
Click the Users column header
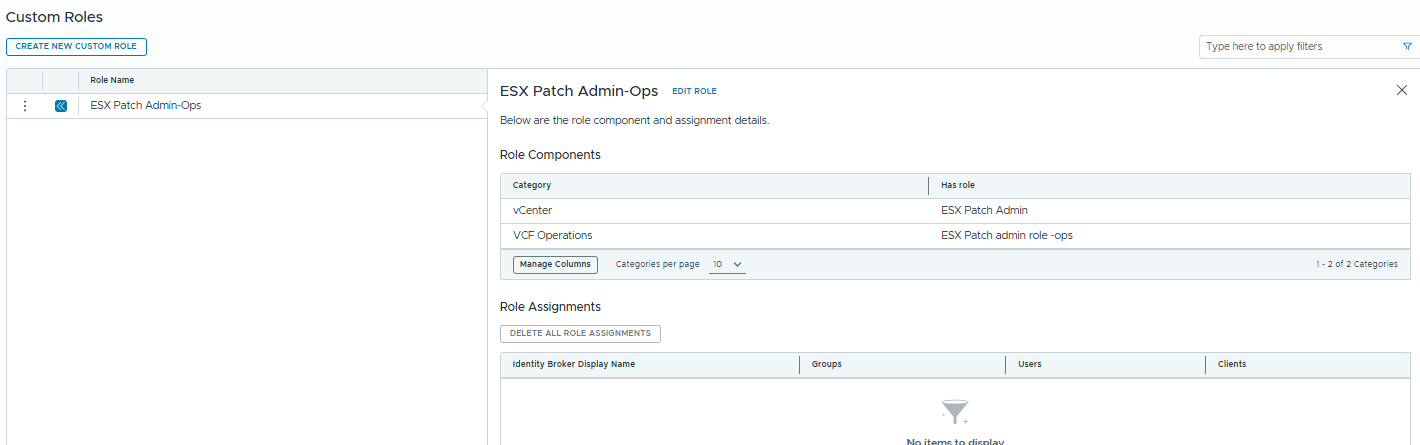pyautogui.click(x=1030, y=364)
